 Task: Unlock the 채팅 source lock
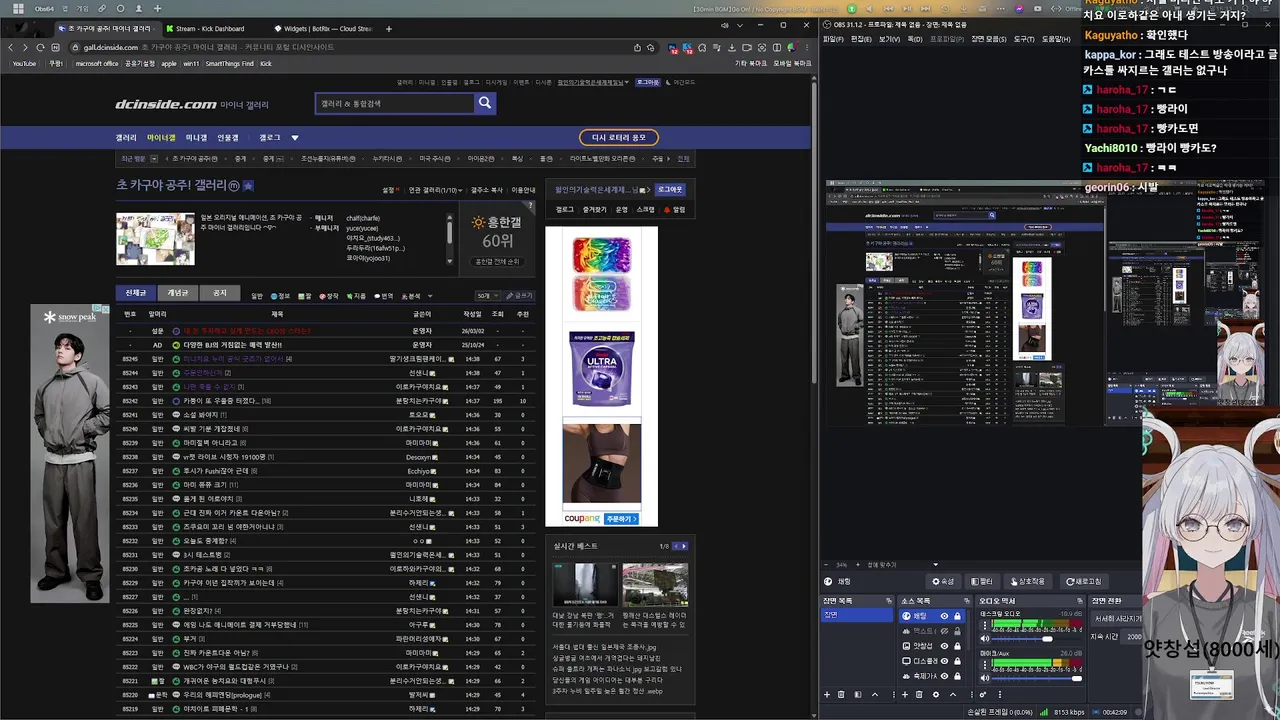957,616
